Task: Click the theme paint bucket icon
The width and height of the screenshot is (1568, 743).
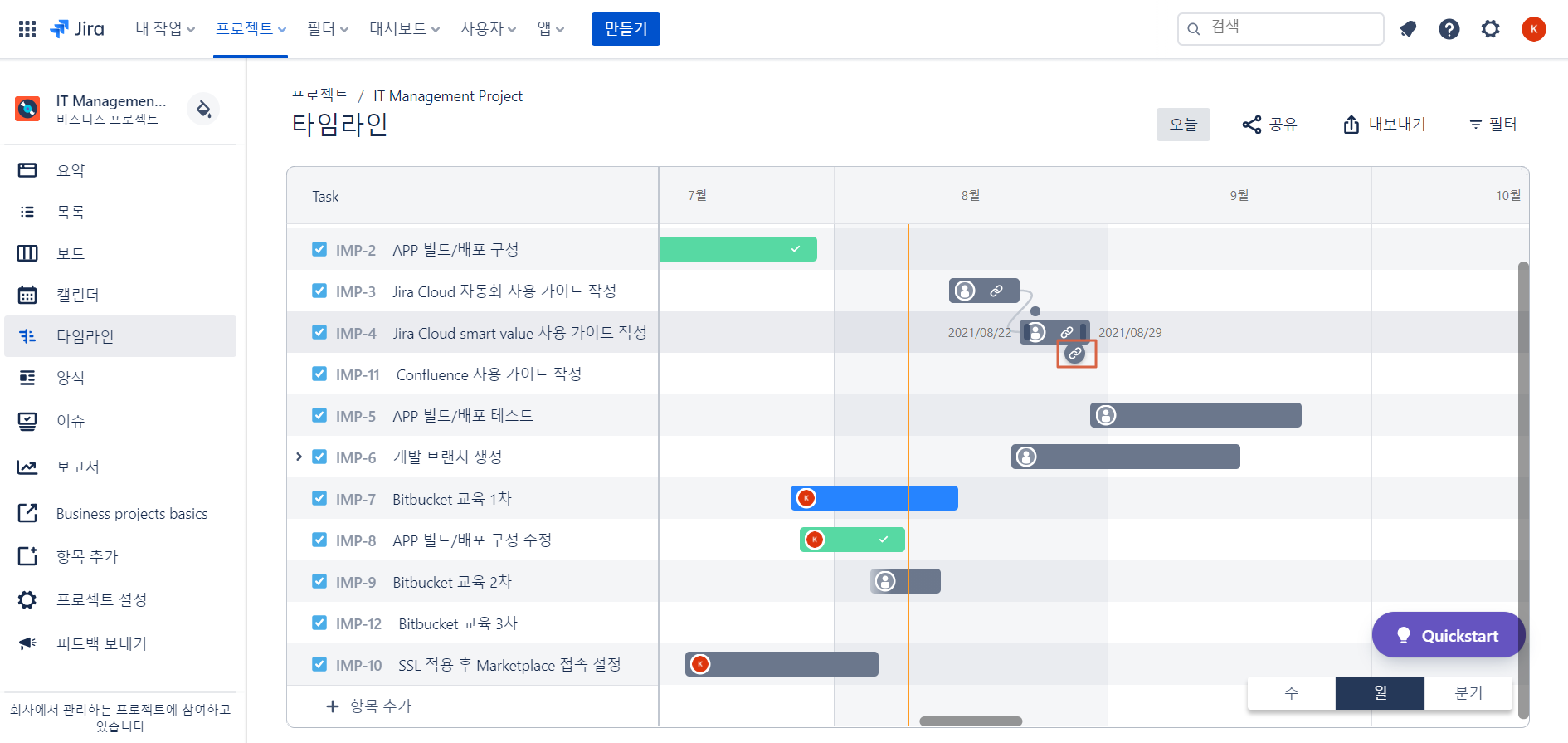Action: (x=203, y=110)
